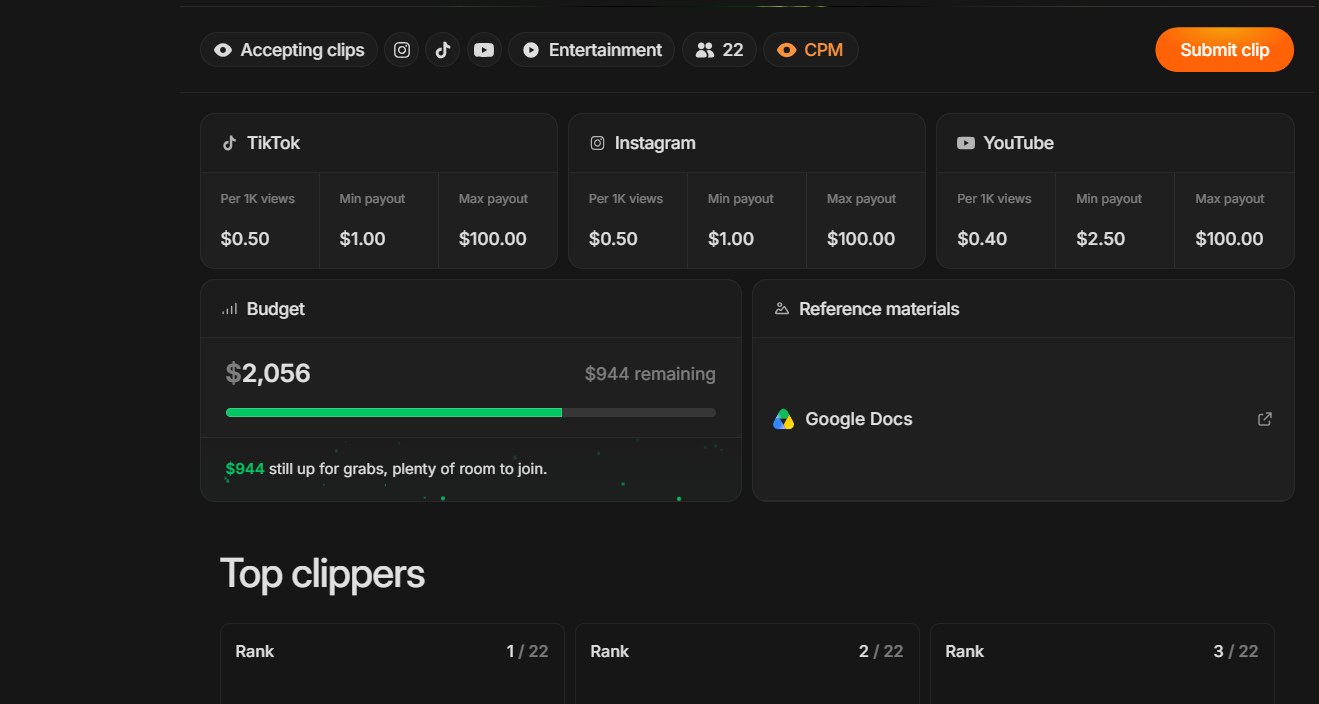The width and height of the screenshot is (1319, 704).
Task: Click the Rank 3 / 22 clipper card
Action: (1102, 664)
